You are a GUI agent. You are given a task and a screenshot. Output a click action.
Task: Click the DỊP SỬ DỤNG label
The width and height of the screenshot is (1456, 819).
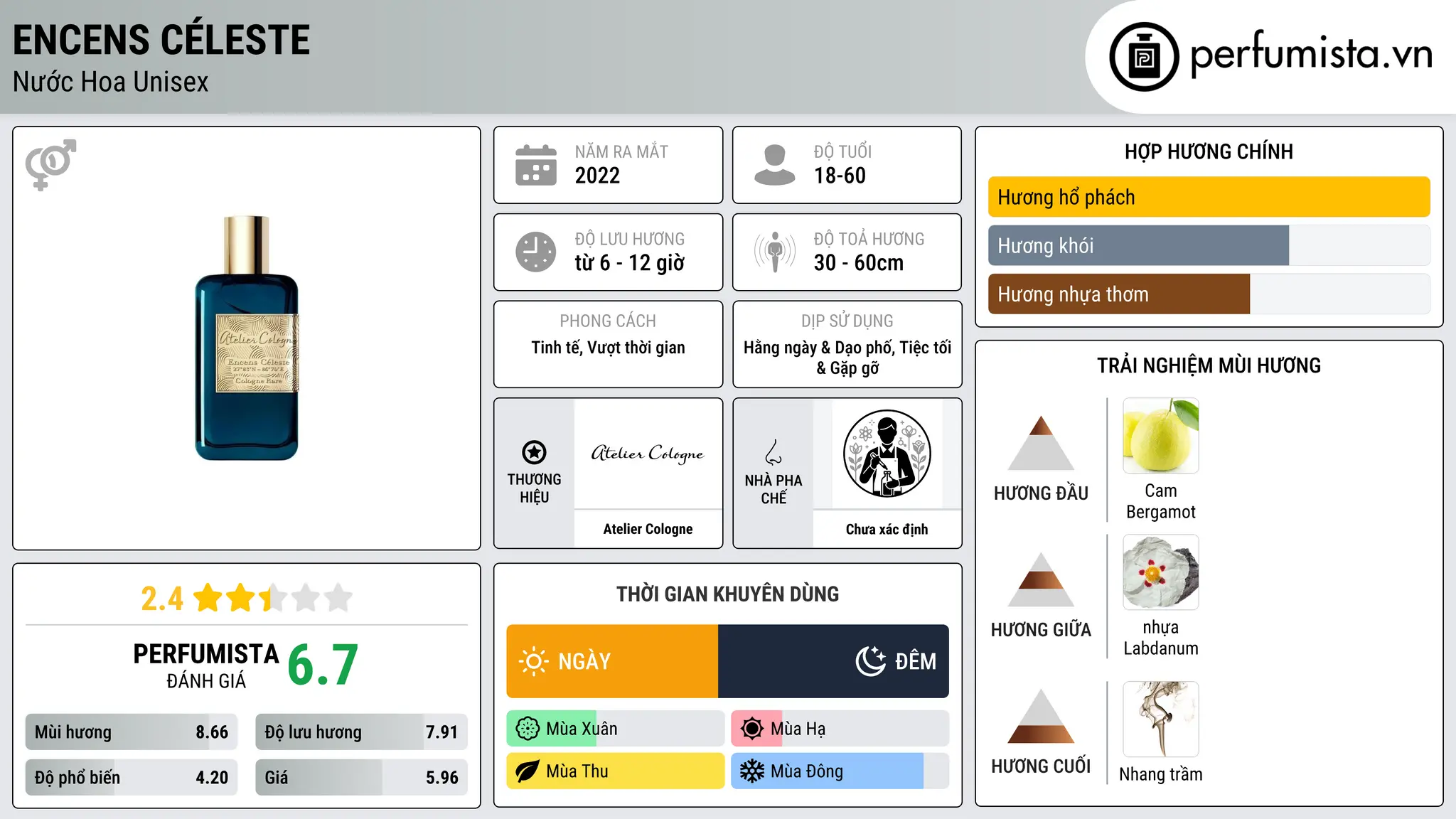coord(847,321)
